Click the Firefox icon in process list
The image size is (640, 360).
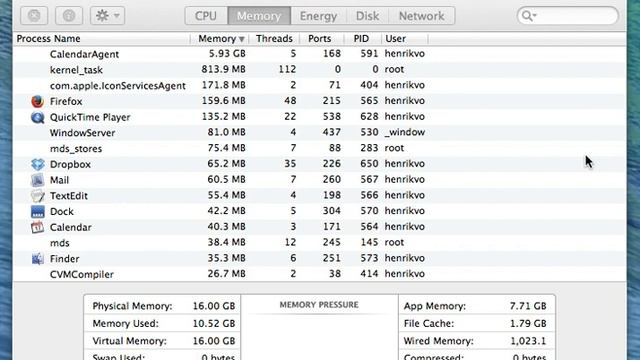(38, 101)
